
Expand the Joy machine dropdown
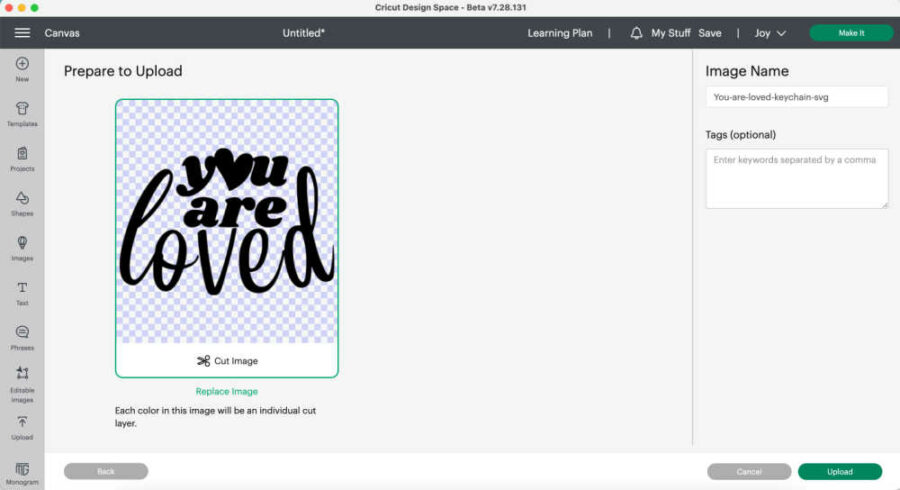(x=769, y=33)
